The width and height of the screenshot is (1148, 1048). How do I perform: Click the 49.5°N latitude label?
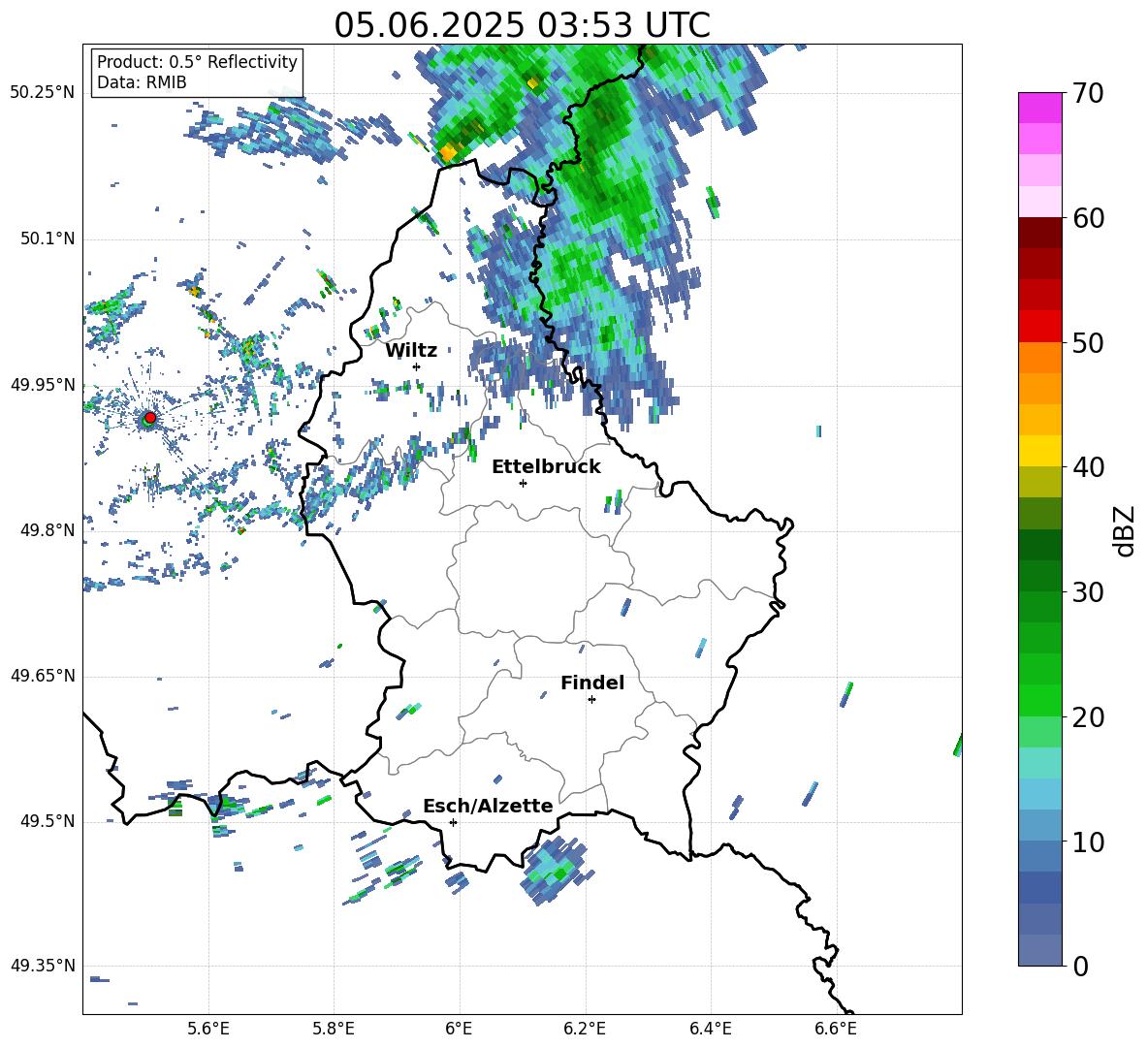[x=47, y=821]
